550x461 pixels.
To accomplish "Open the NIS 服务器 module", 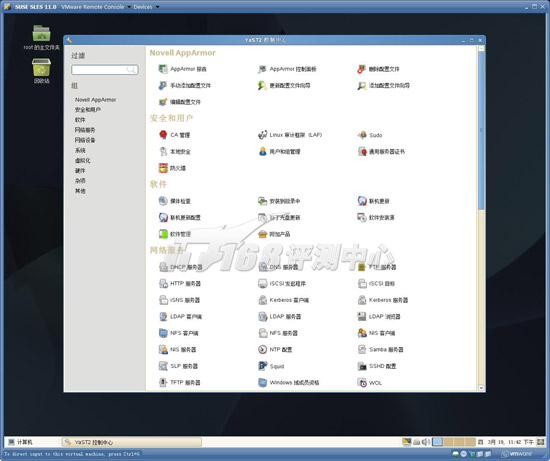I will coord(177,349).
